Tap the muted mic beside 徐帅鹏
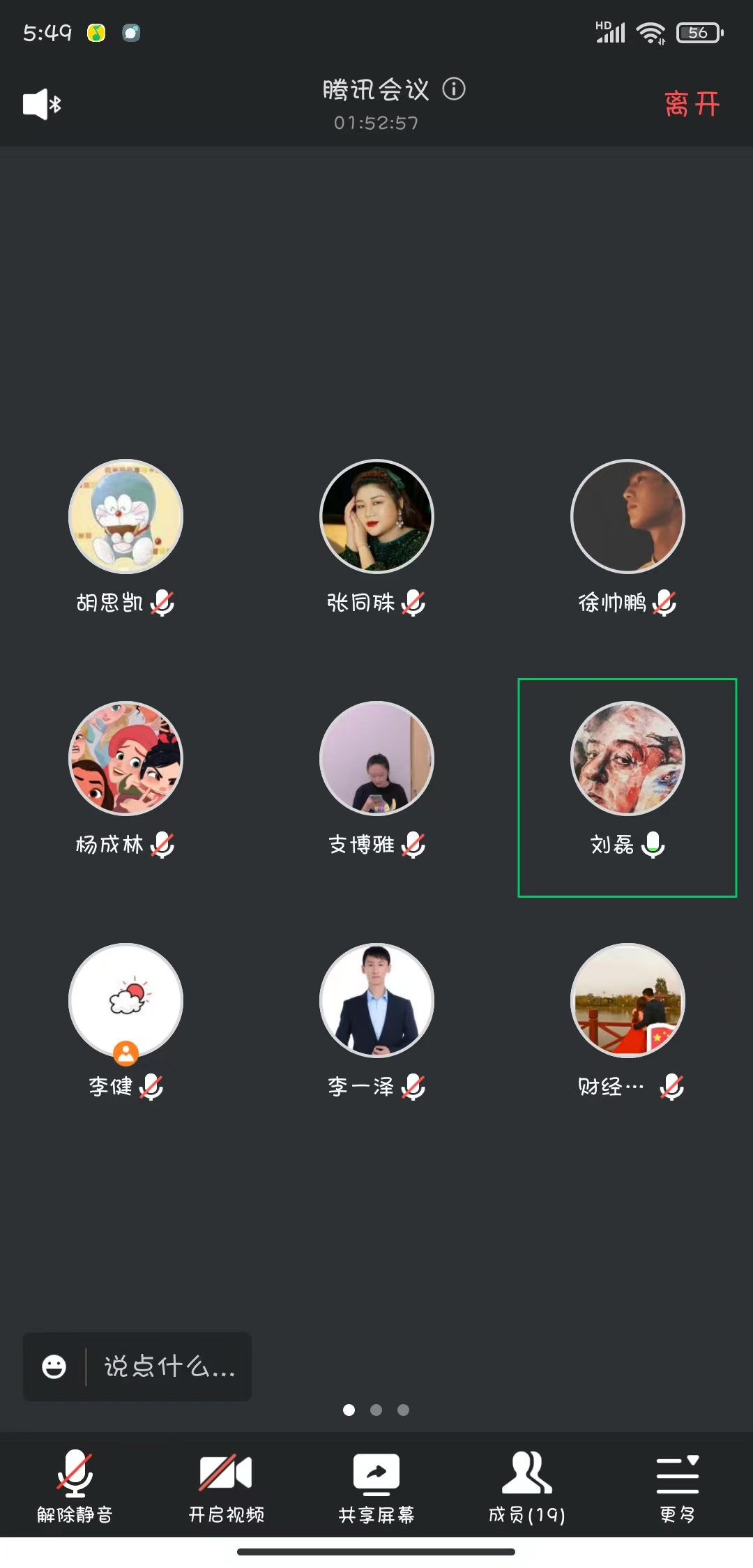The height and width of the screenshot is (1568, 753). (664, 603)
